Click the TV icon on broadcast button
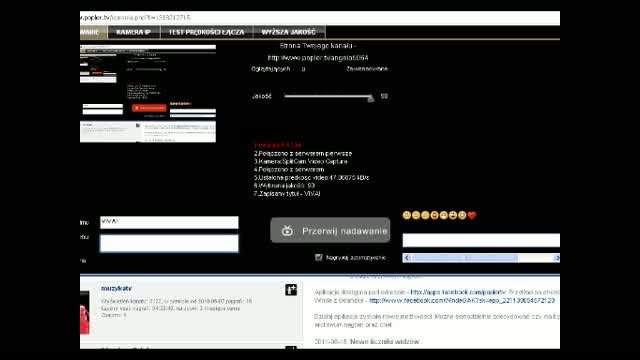 [x=287, y=231]
